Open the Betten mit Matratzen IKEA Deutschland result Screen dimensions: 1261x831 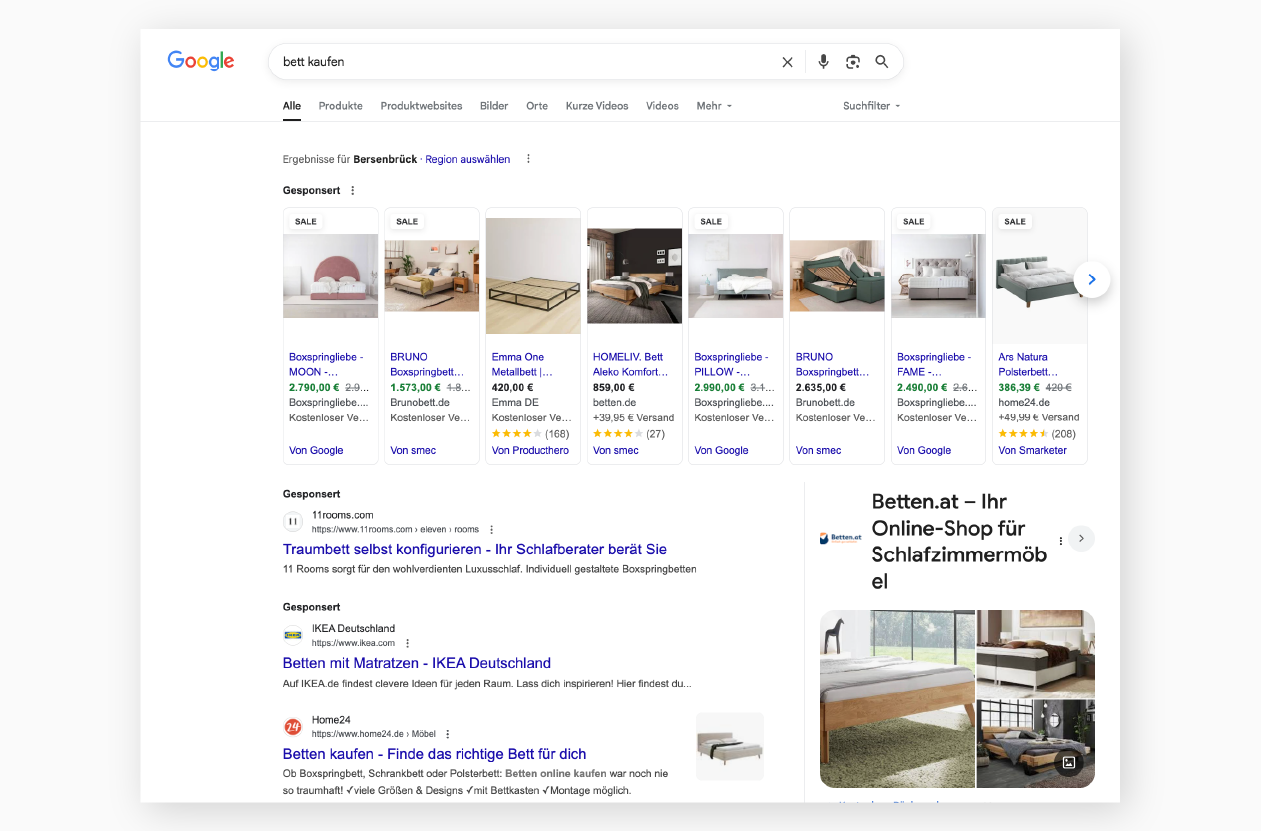point(416,663)
